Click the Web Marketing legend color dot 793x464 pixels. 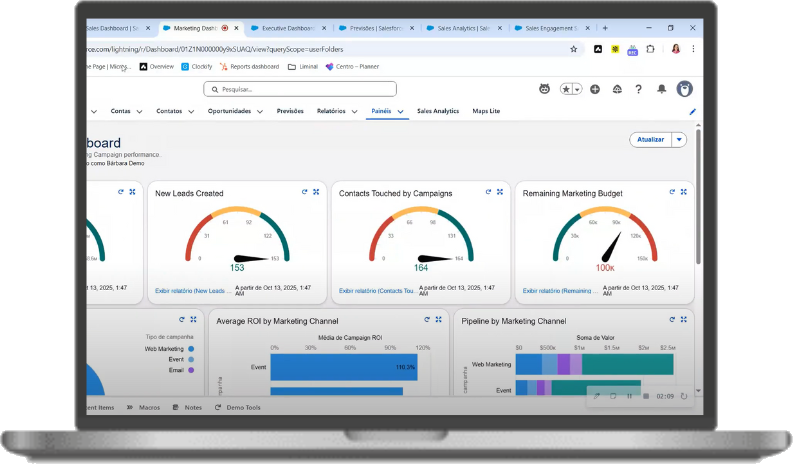tap(191, 349)
